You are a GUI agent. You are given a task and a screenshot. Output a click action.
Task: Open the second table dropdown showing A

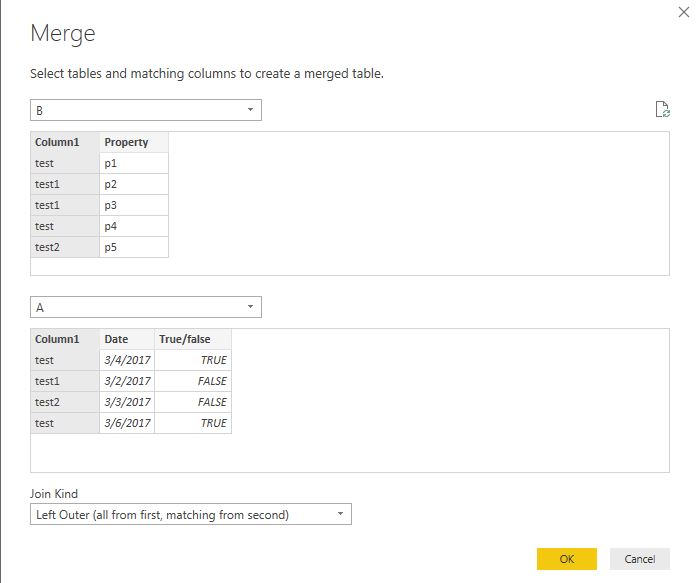pyautogui.click(x=146, y=307)
